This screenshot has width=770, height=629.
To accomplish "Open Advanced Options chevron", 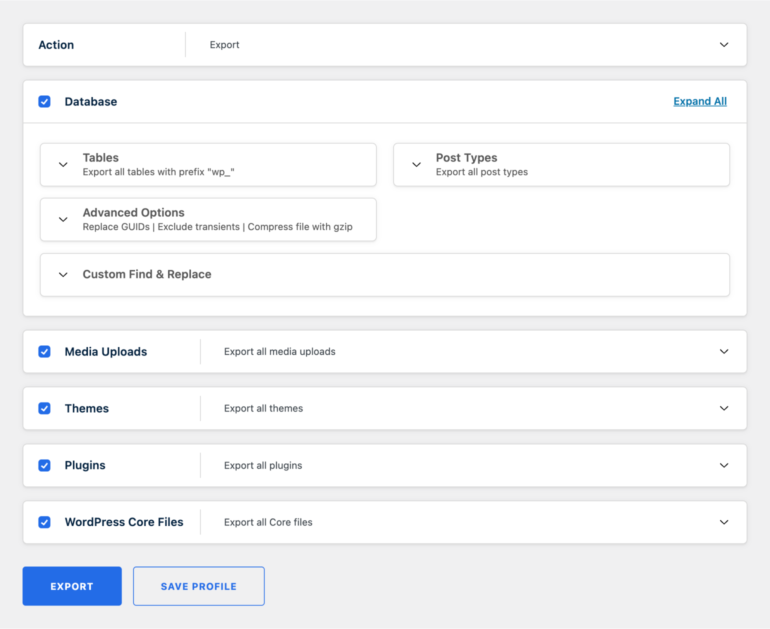I will [63, 220].
